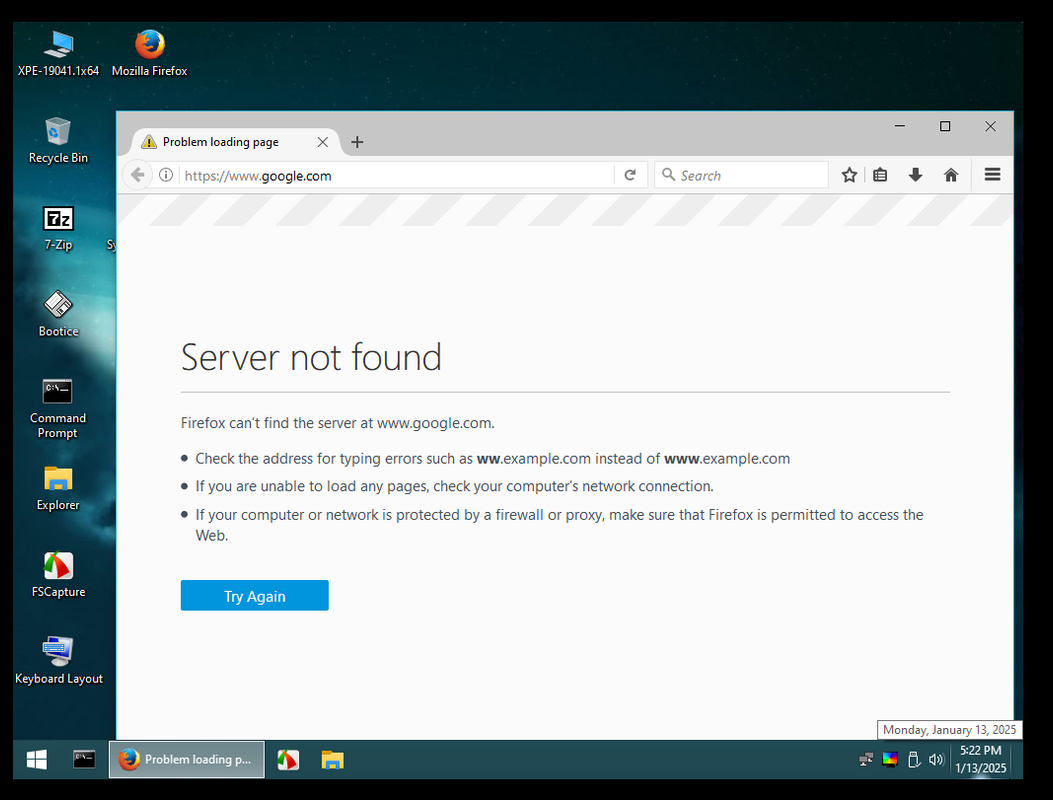Open the XPE-19041.1x64 desktop icon
This screenshot has height=800, width=1053.
click(x=58, y=53)
